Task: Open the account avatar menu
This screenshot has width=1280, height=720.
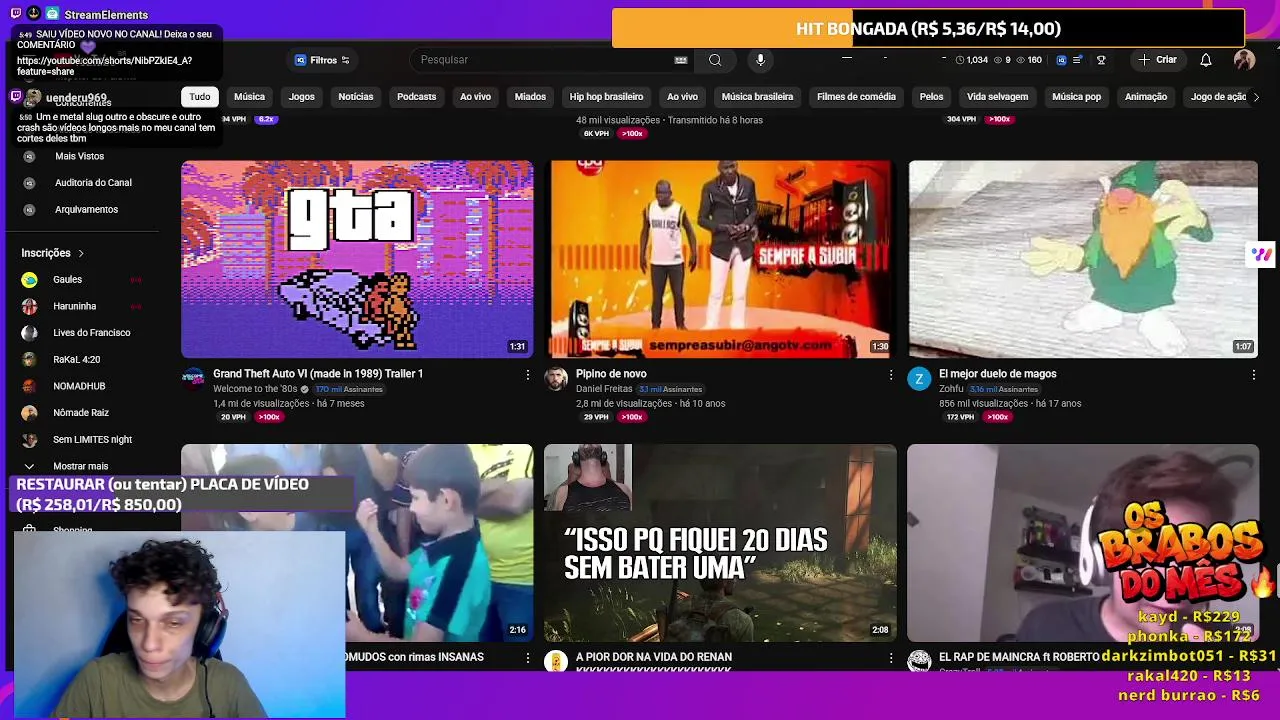Action: (x=1244, y=60)
